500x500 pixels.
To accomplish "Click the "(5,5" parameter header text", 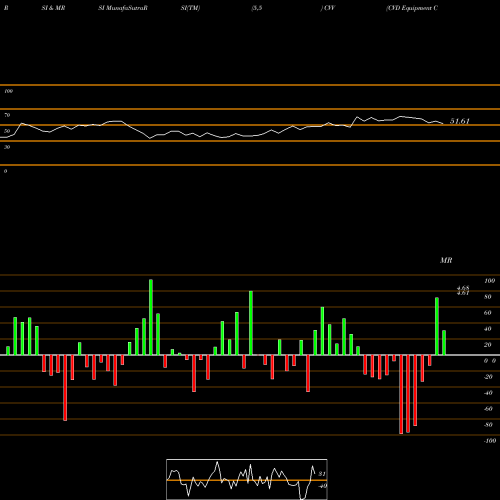I will pyautogui.click(x=257, y=8).
